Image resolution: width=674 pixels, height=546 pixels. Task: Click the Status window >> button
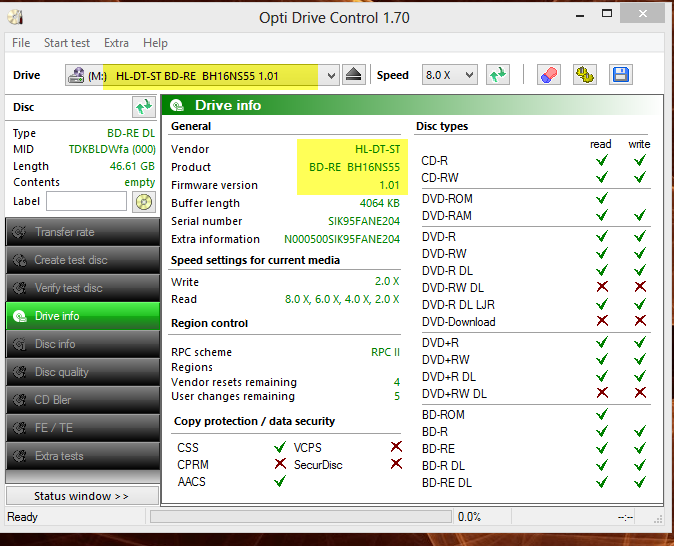point(82,496)
